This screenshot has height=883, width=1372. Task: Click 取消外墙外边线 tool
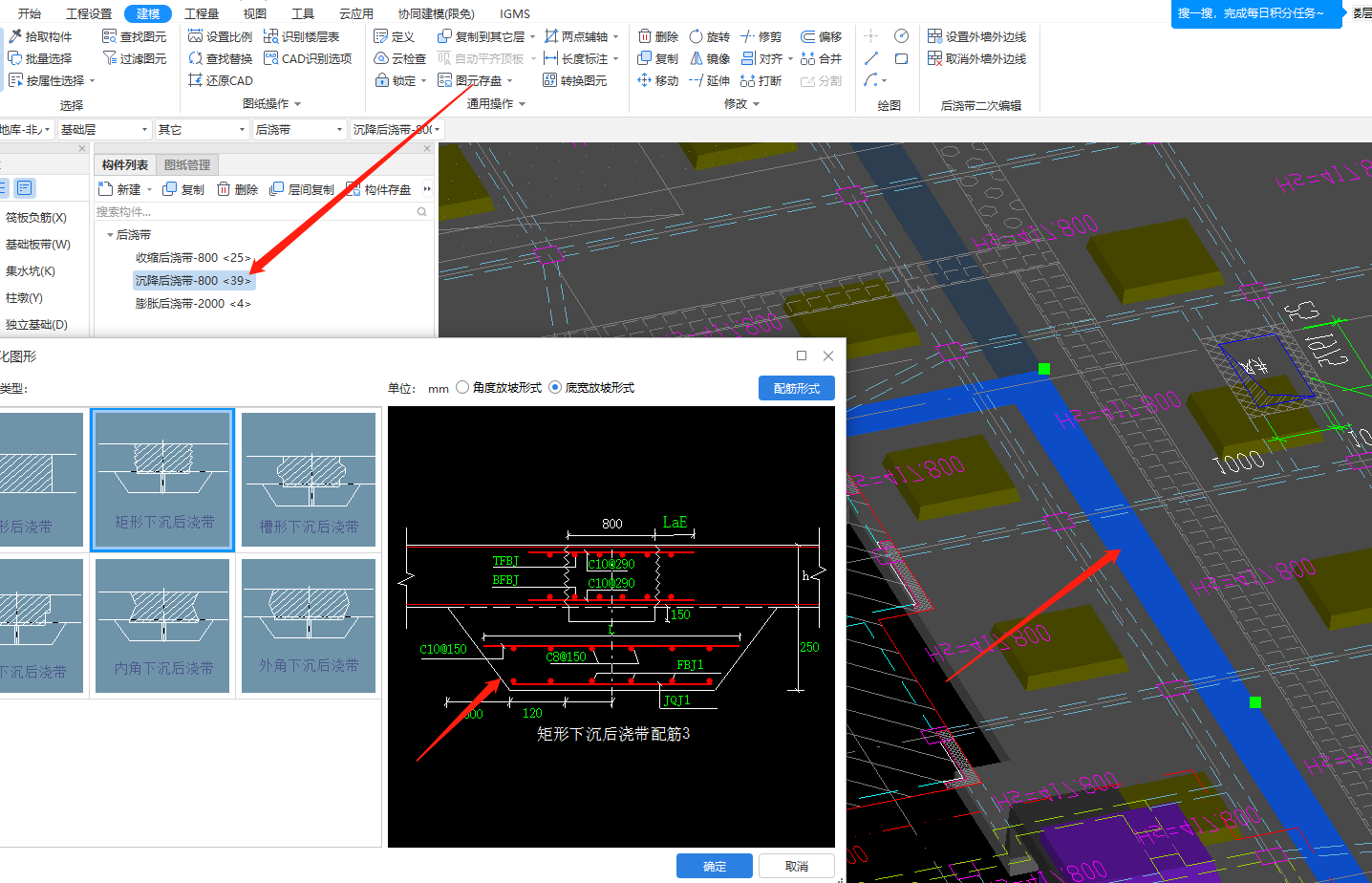[x=976, y=58]
